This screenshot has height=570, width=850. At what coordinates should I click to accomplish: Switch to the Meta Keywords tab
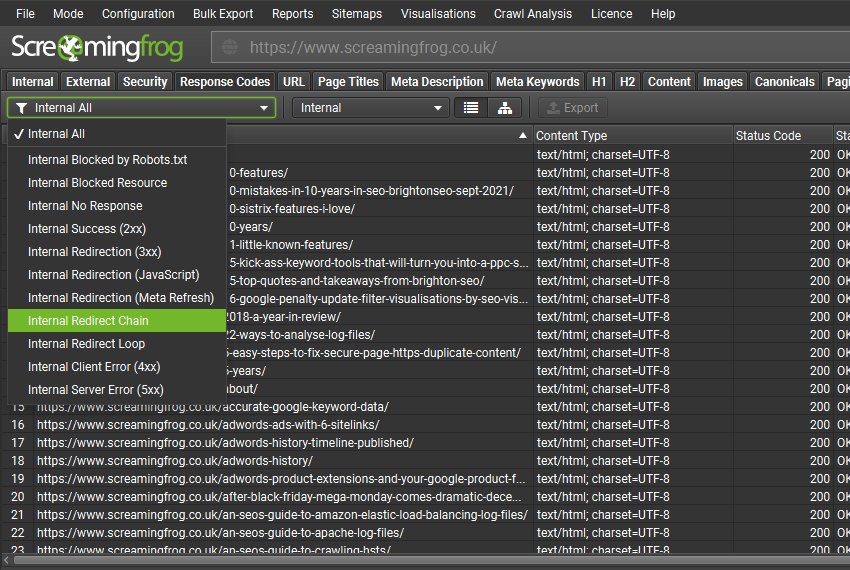click(538, 81)
